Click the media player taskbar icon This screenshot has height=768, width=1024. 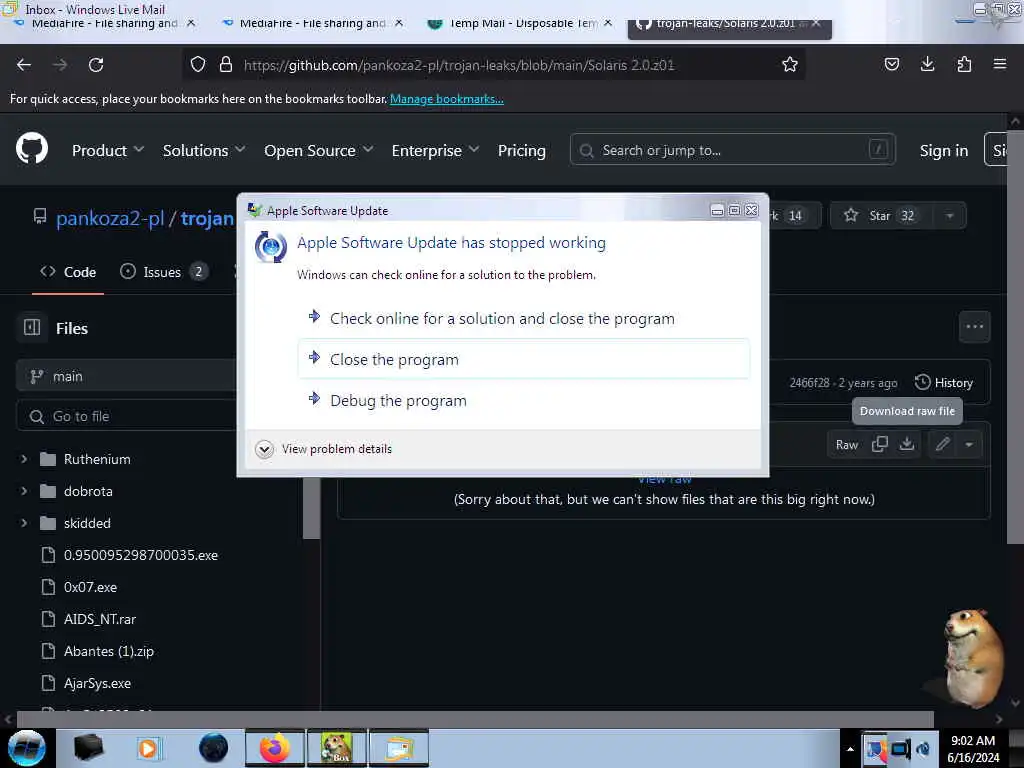pyautogui.click(x=148, y=748)
